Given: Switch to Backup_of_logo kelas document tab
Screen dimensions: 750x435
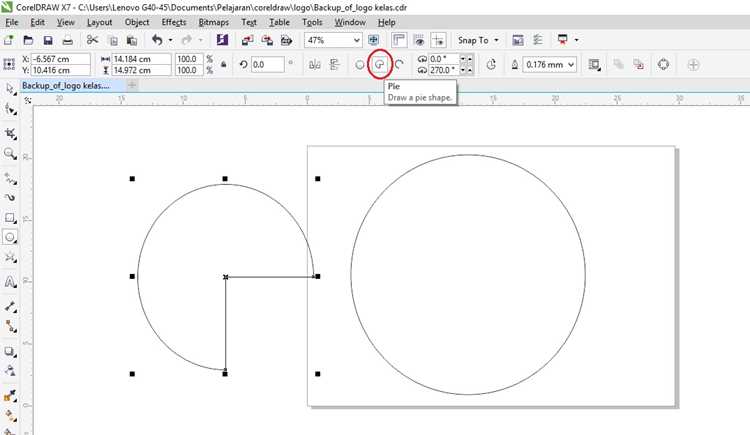Looking at the screenshot, I should click(66, 86).
